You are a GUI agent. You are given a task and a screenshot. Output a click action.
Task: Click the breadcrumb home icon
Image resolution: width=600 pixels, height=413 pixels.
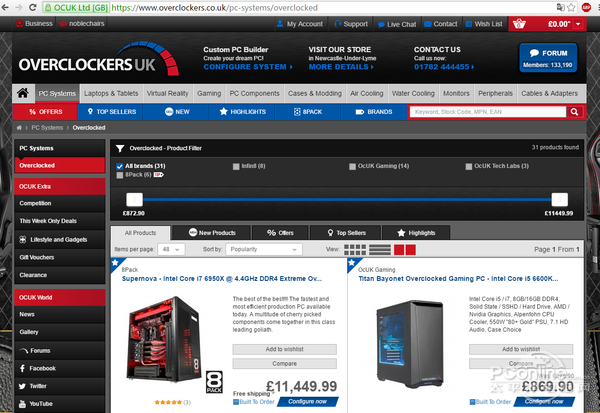(19, 127)
